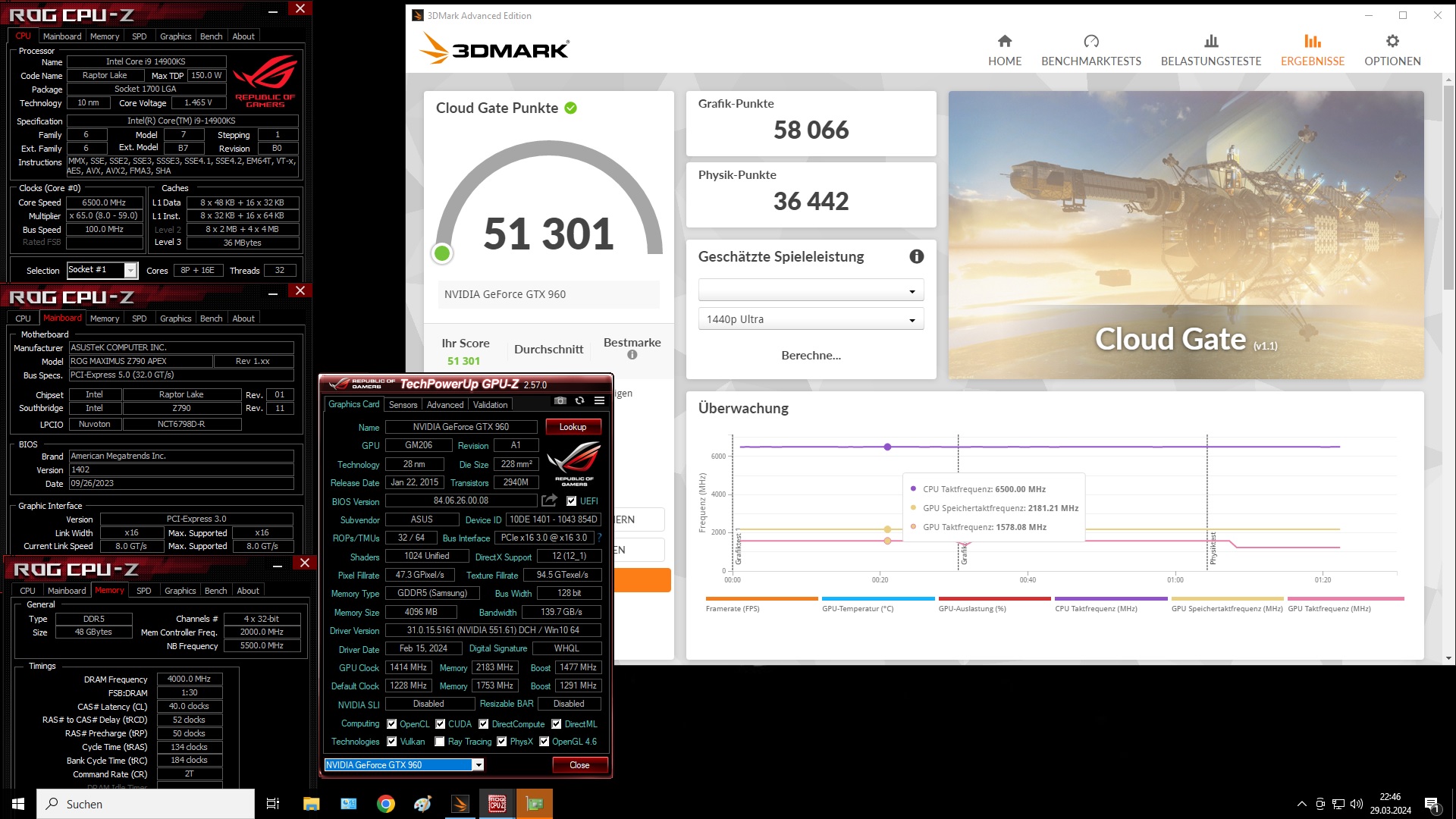Toggle the CUDA checkbox

point(441,724)
